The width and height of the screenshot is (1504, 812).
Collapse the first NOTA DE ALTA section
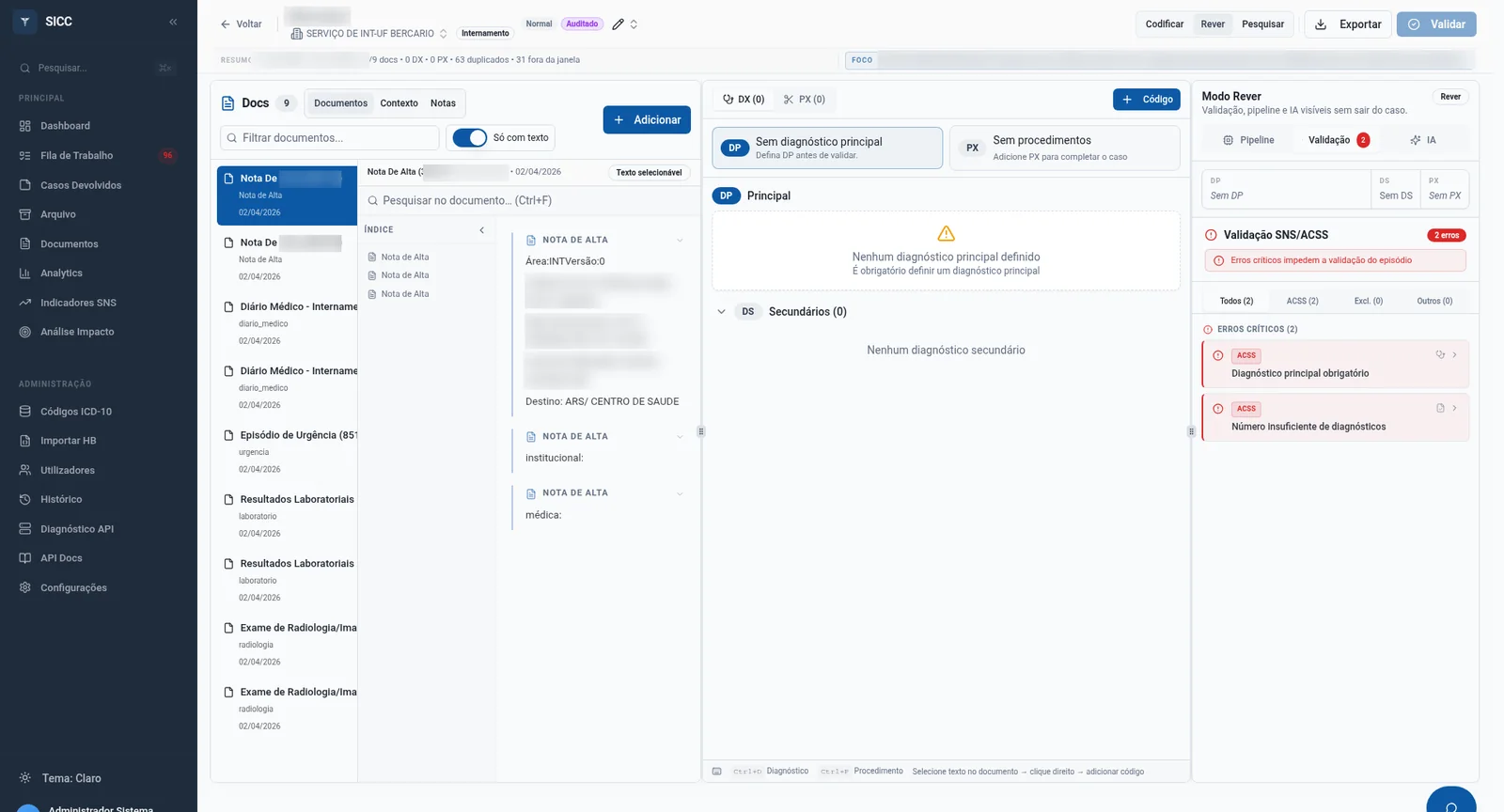pyautogui.click(x=680, y=241)
